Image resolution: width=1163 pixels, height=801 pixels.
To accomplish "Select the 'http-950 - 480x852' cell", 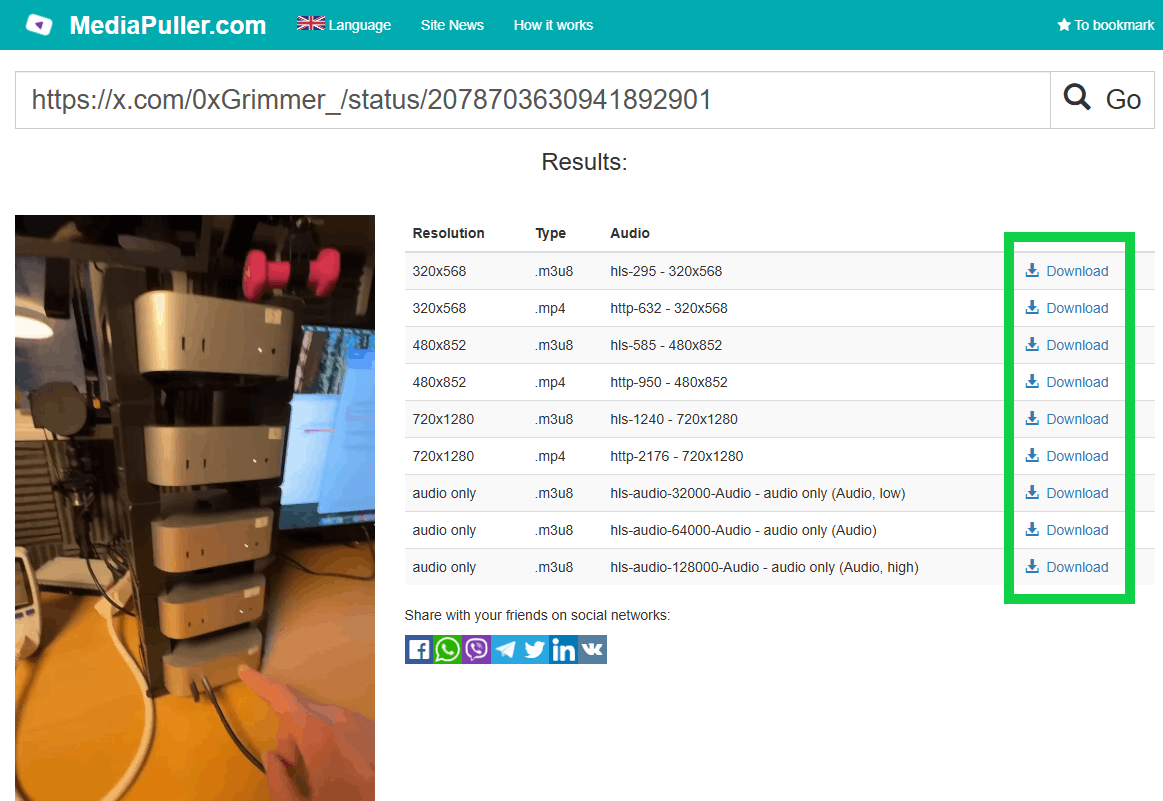I will click(669, 382).
